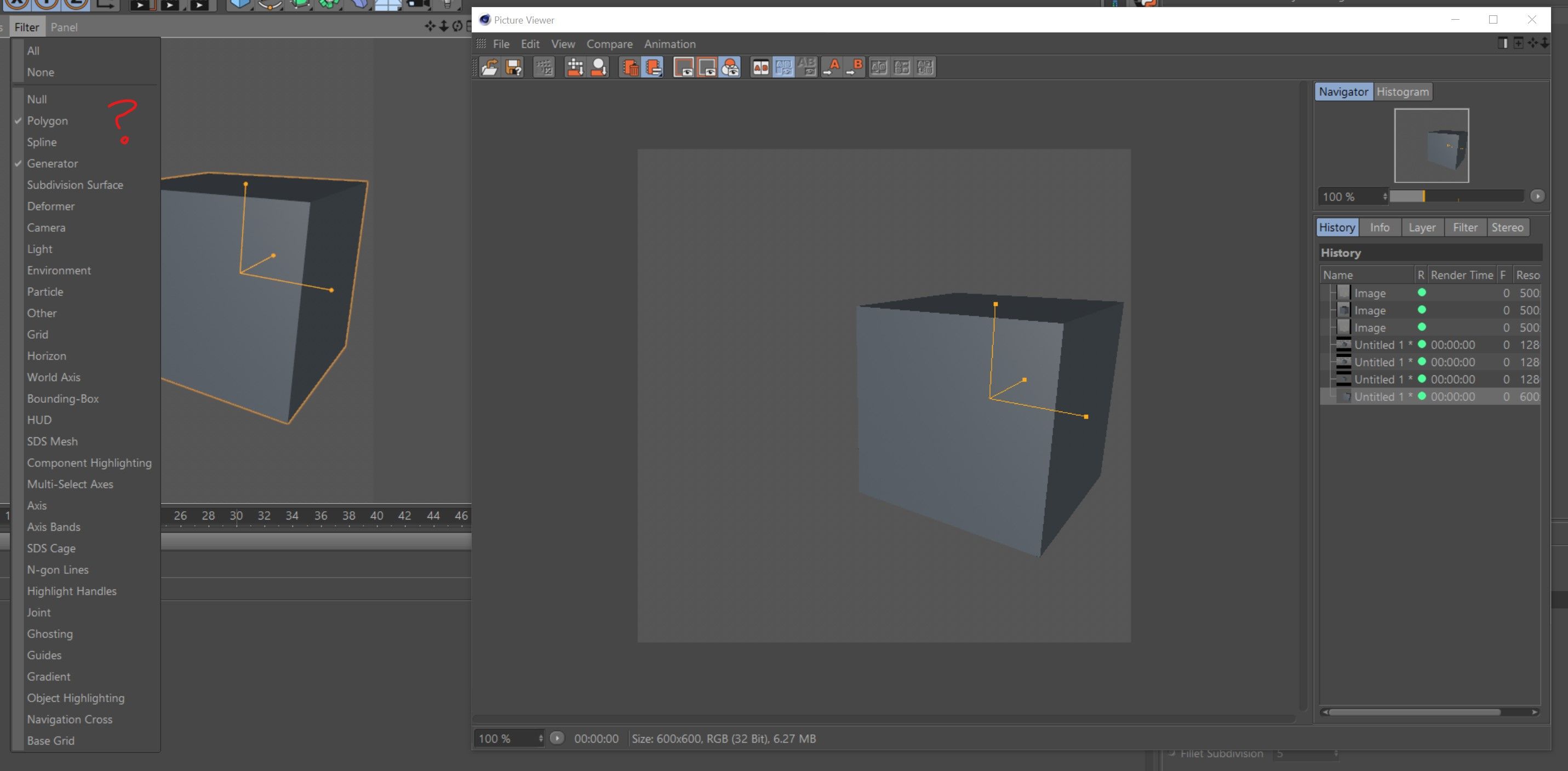Click the Display Filter circles icon

click(x=730, y=67)
